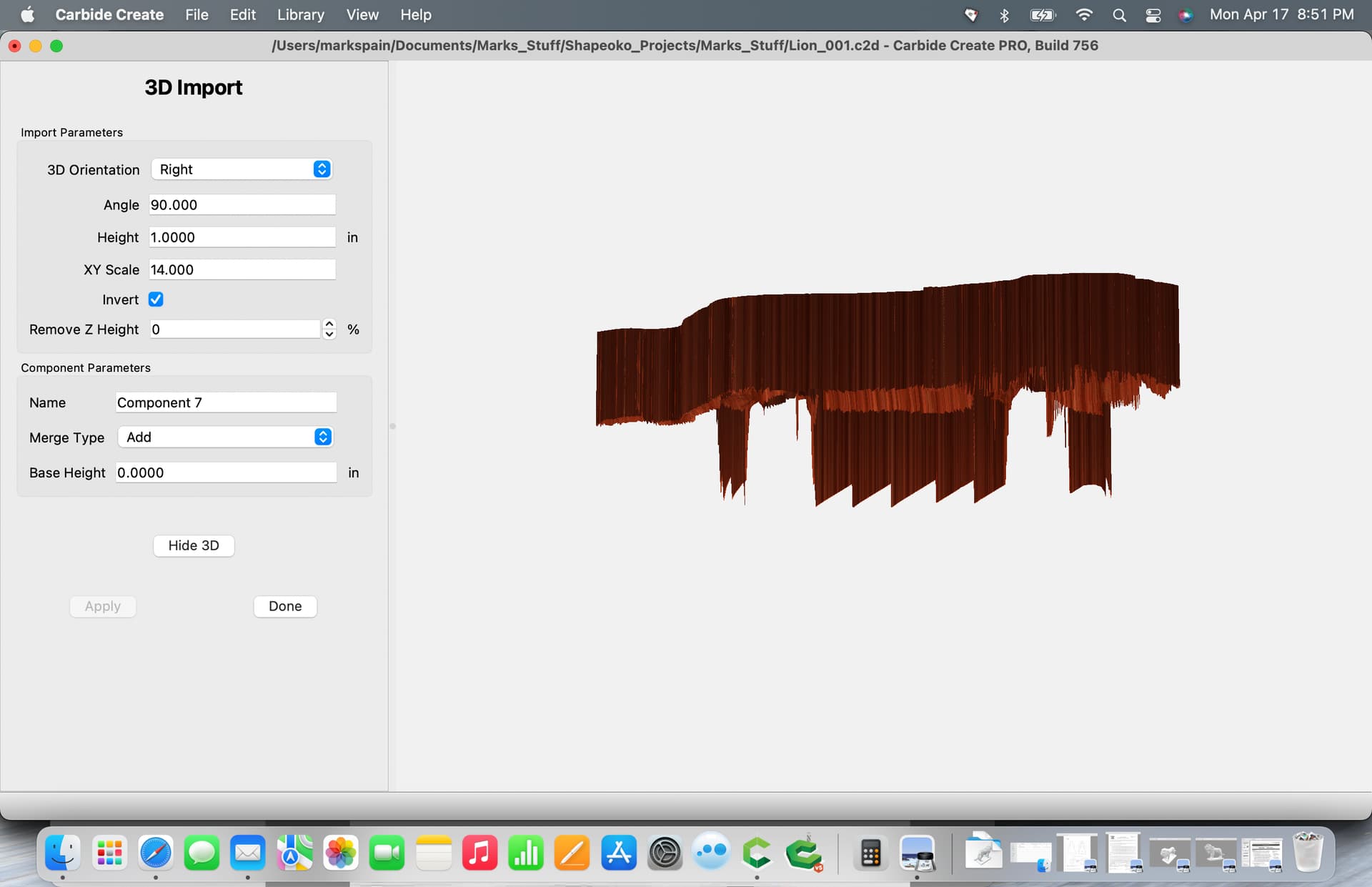Viewport: 1372px width, 887px height.
Task: Click the Bluetooth icon in menu bar
Action: pos(1004,15)
